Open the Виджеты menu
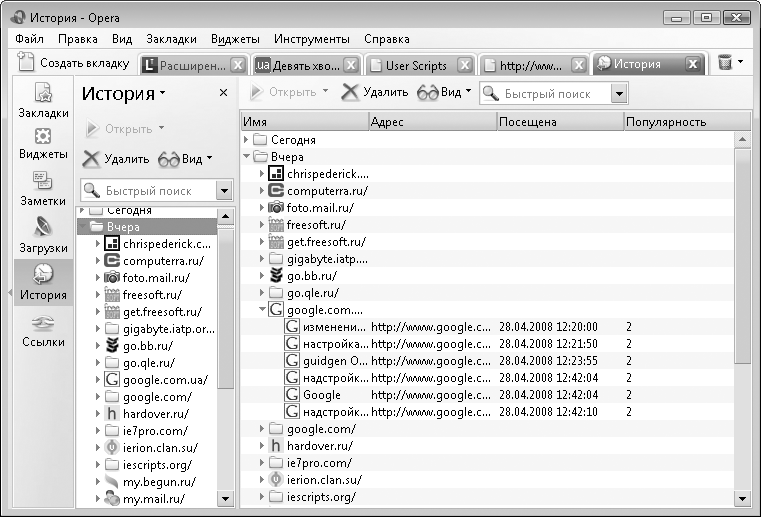The width and height of the screenshot is (761, 517). tap(235, 39)
